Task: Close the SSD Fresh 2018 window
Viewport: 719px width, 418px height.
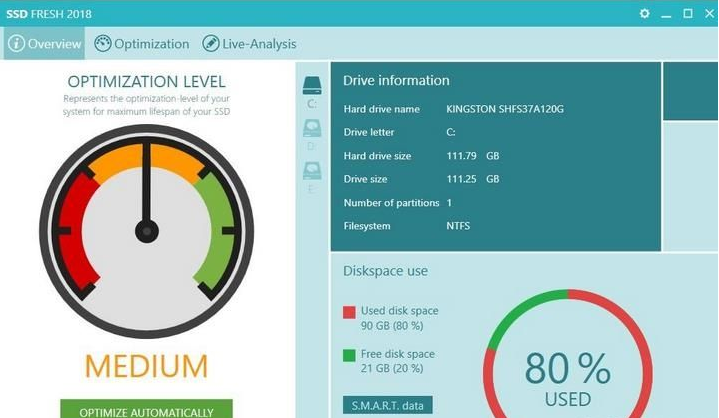Action: (709, 13)
